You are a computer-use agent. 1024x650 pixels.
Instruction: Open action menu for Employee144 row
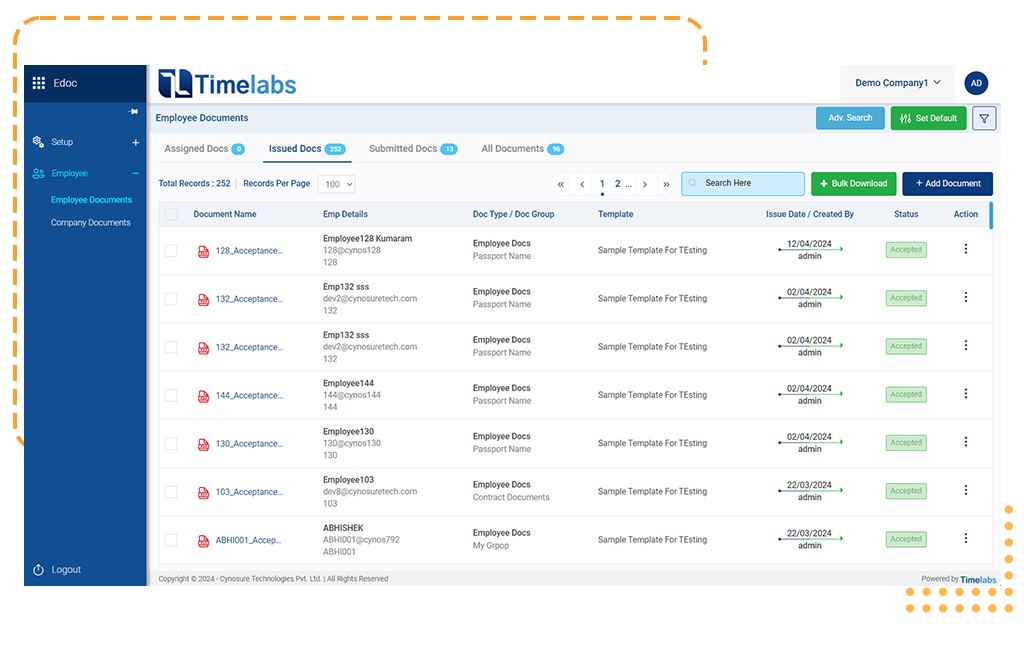click(x=965, y=394)
